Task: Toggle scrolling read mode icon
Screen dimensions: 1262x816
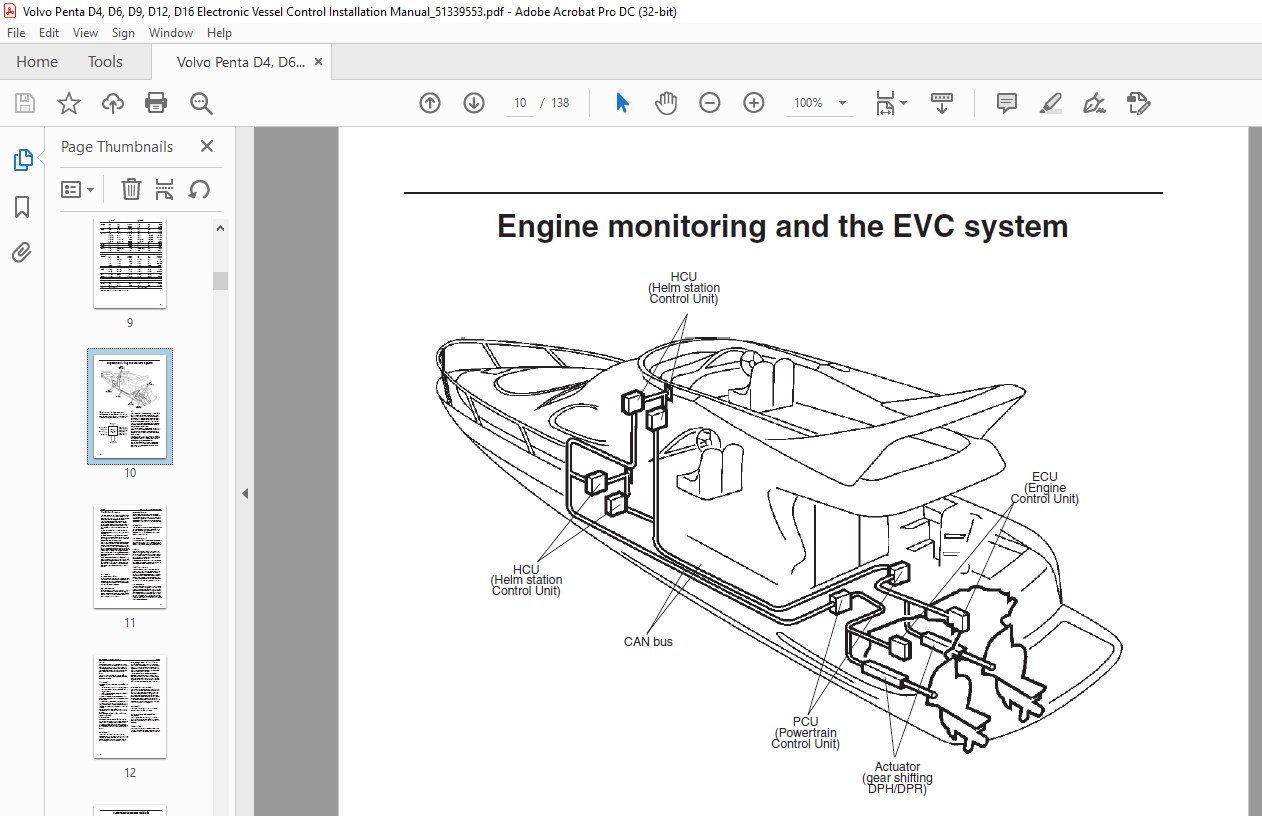Action: pyautogui.click(x=941, y=103)
